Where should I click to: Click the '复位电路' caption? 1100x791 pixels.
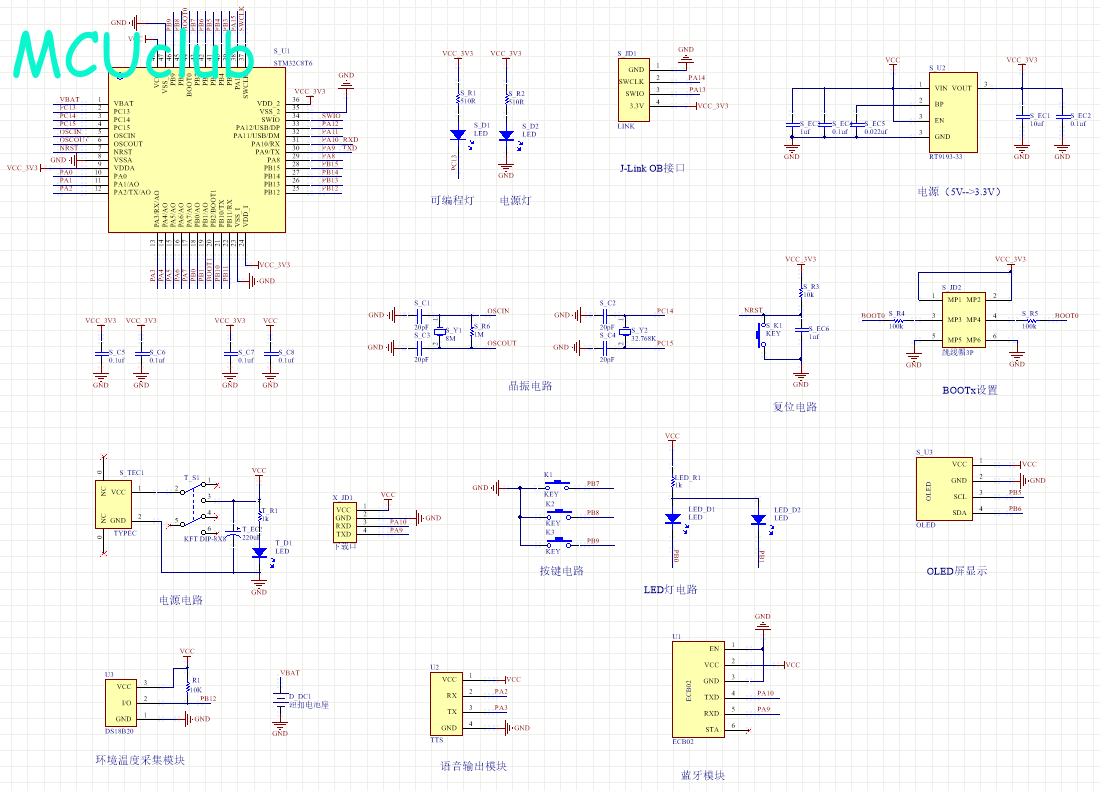coord(795,407)
